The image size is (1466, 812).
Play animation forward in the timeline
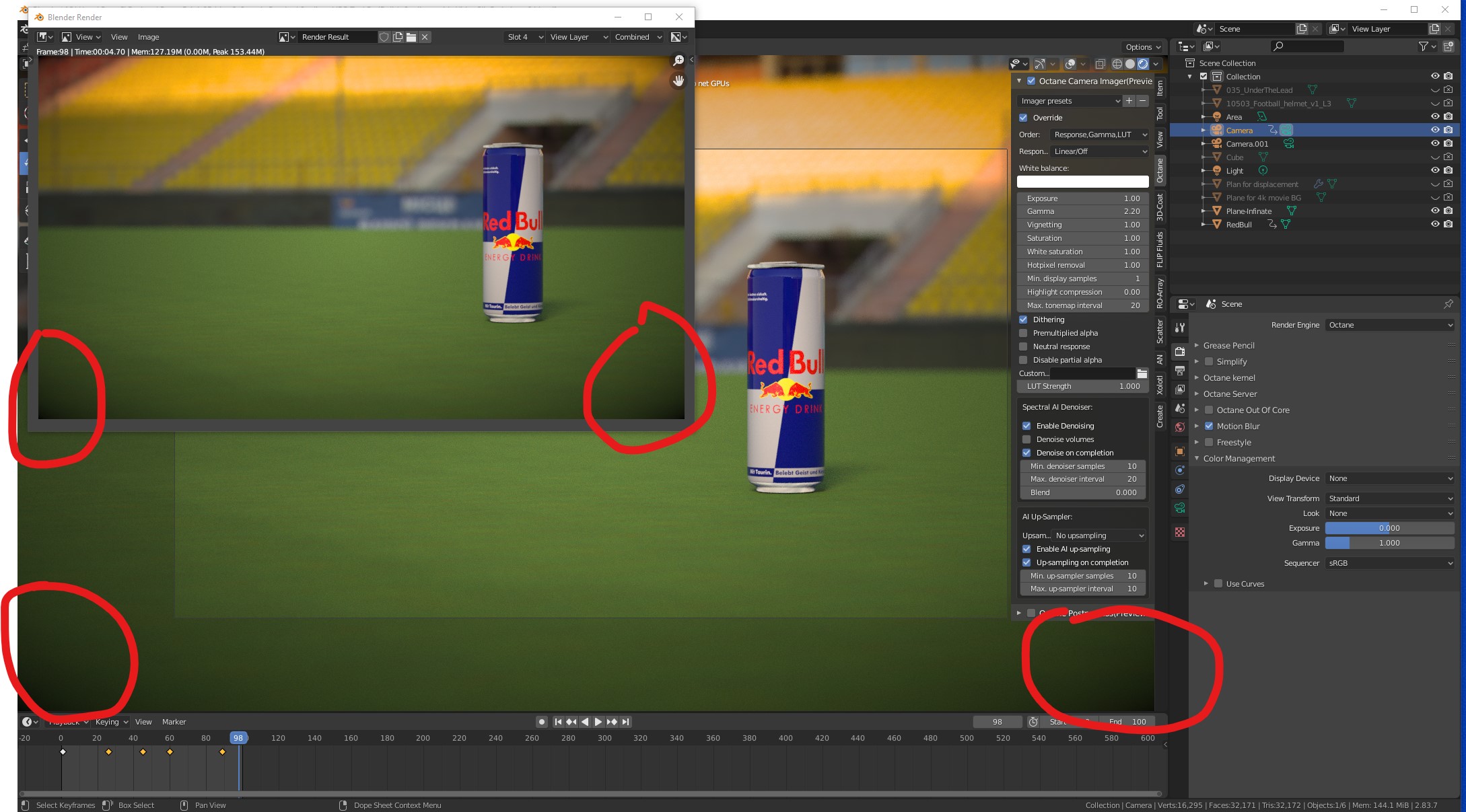(598, 722)
